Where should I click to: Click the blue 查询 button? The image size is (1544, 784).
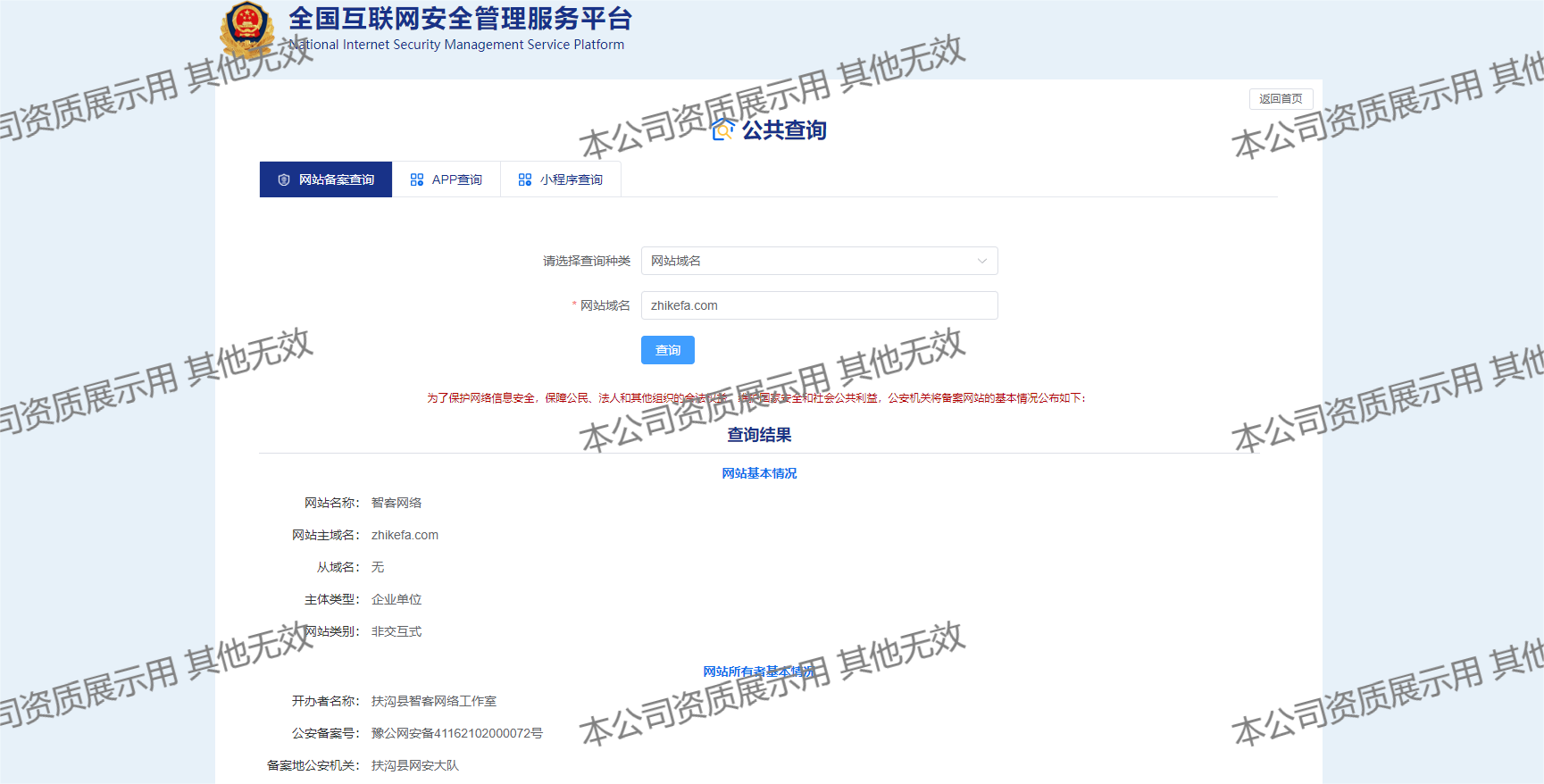click(x=668, y=350)
